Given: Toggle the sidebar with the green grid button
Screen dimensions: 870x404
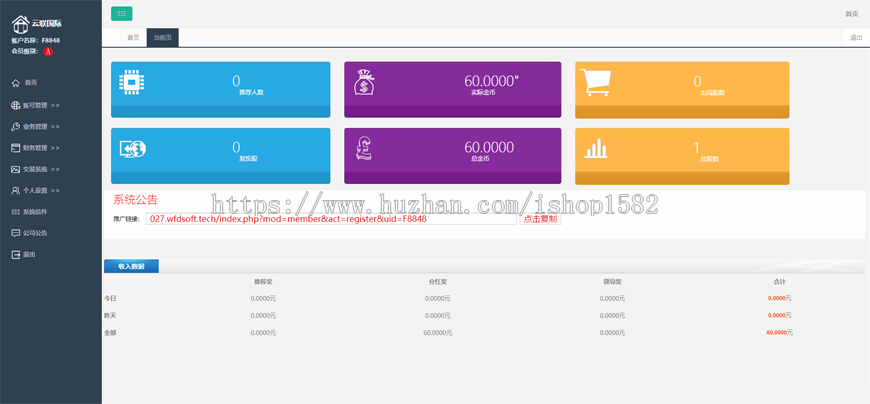Looking at the screenshot, I should coord(122,14).
